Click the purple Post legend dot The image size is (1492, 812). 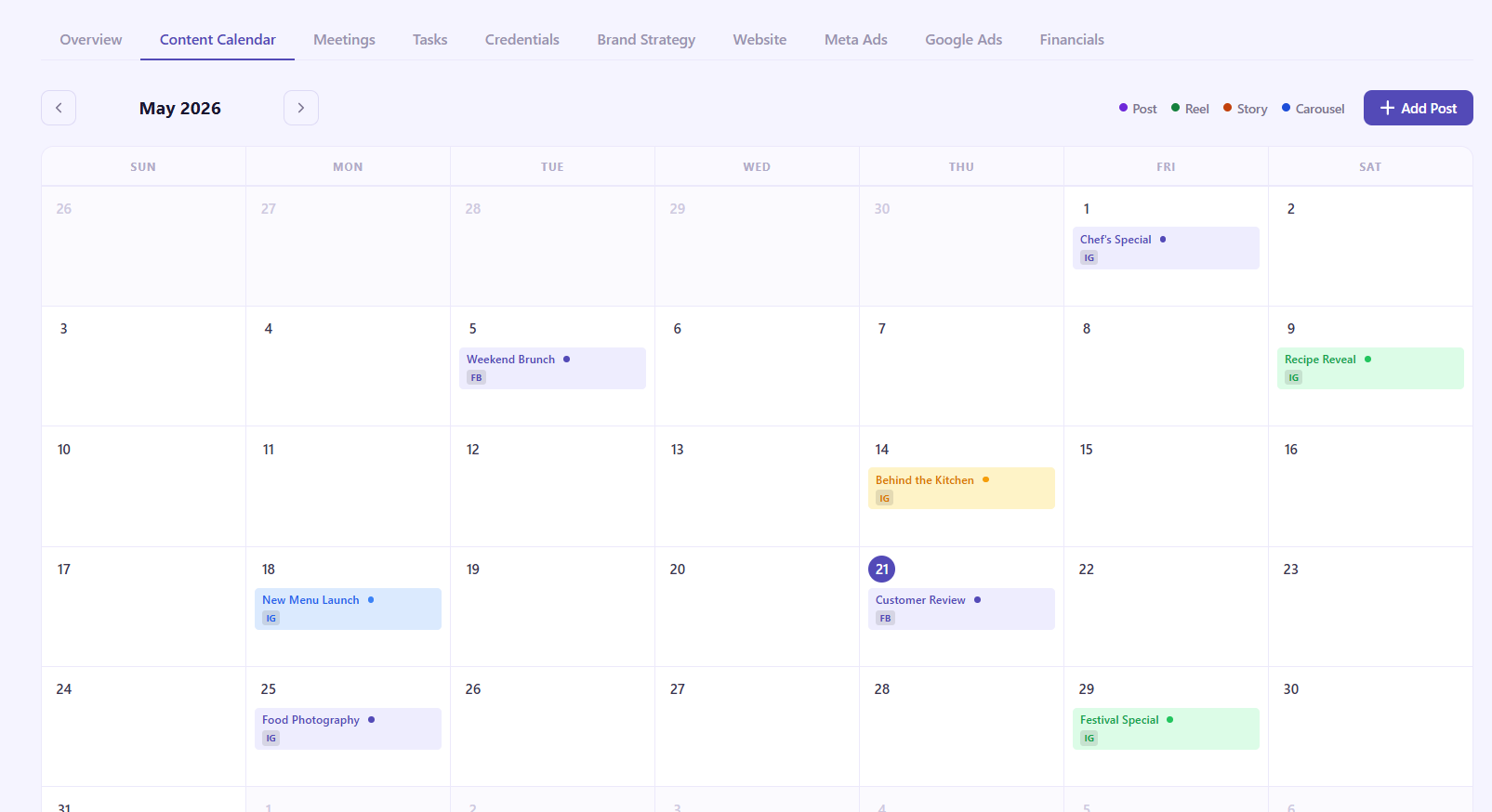pos(1123,108)
